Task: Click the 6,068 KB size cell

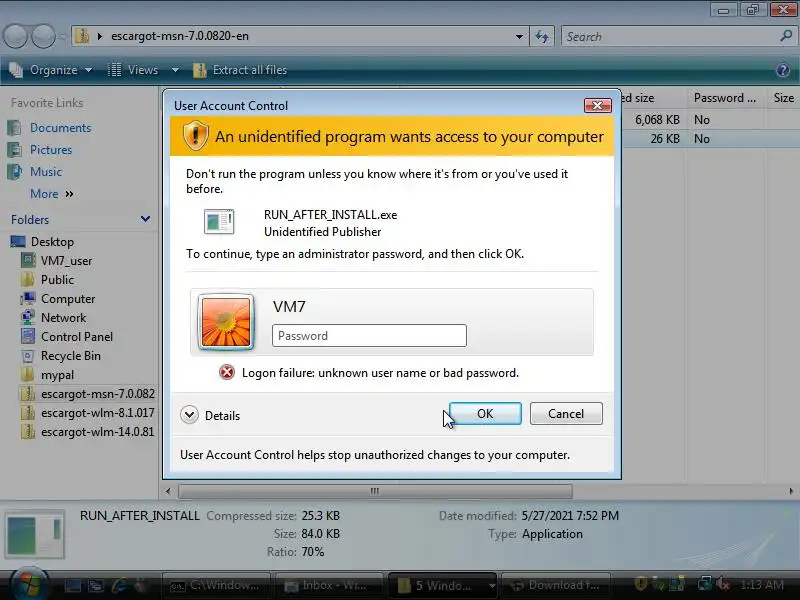Action: point(657,119)
